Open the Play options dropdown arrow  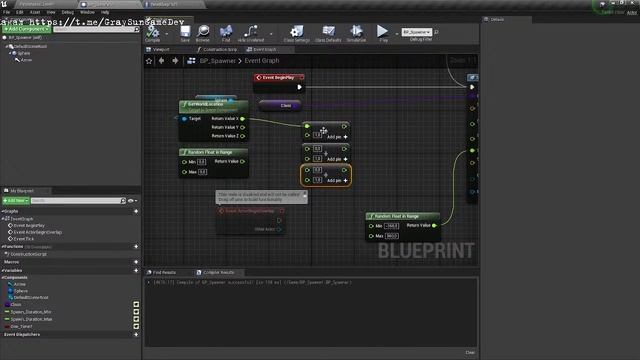tap(396, 34)
